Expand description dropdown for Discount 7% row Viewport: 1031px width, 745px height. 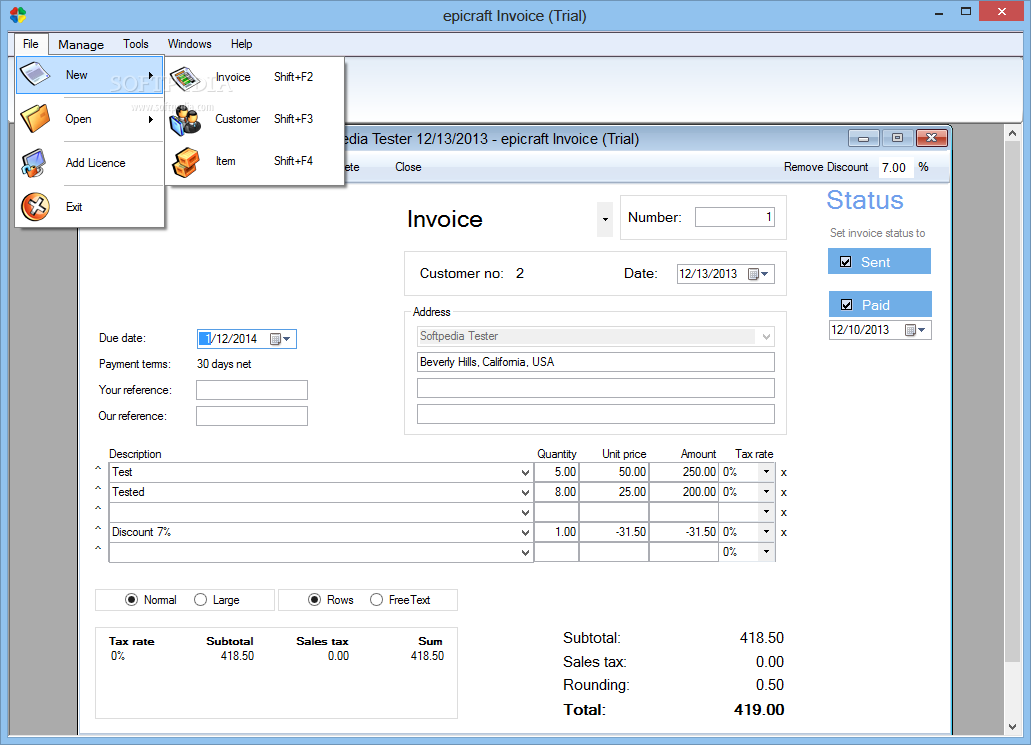tap(525, 533)
